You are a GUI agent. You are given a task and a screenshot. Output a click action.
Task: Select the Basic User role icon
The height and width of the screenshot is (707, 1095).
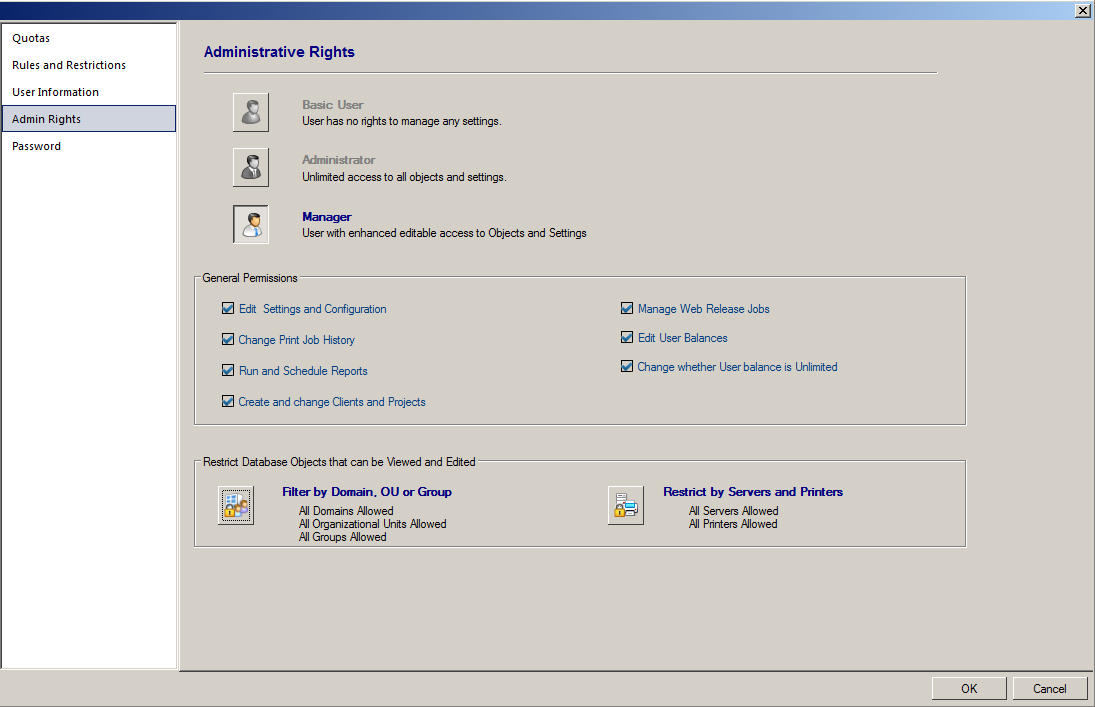pyautogui.click(x=251, y=112)
